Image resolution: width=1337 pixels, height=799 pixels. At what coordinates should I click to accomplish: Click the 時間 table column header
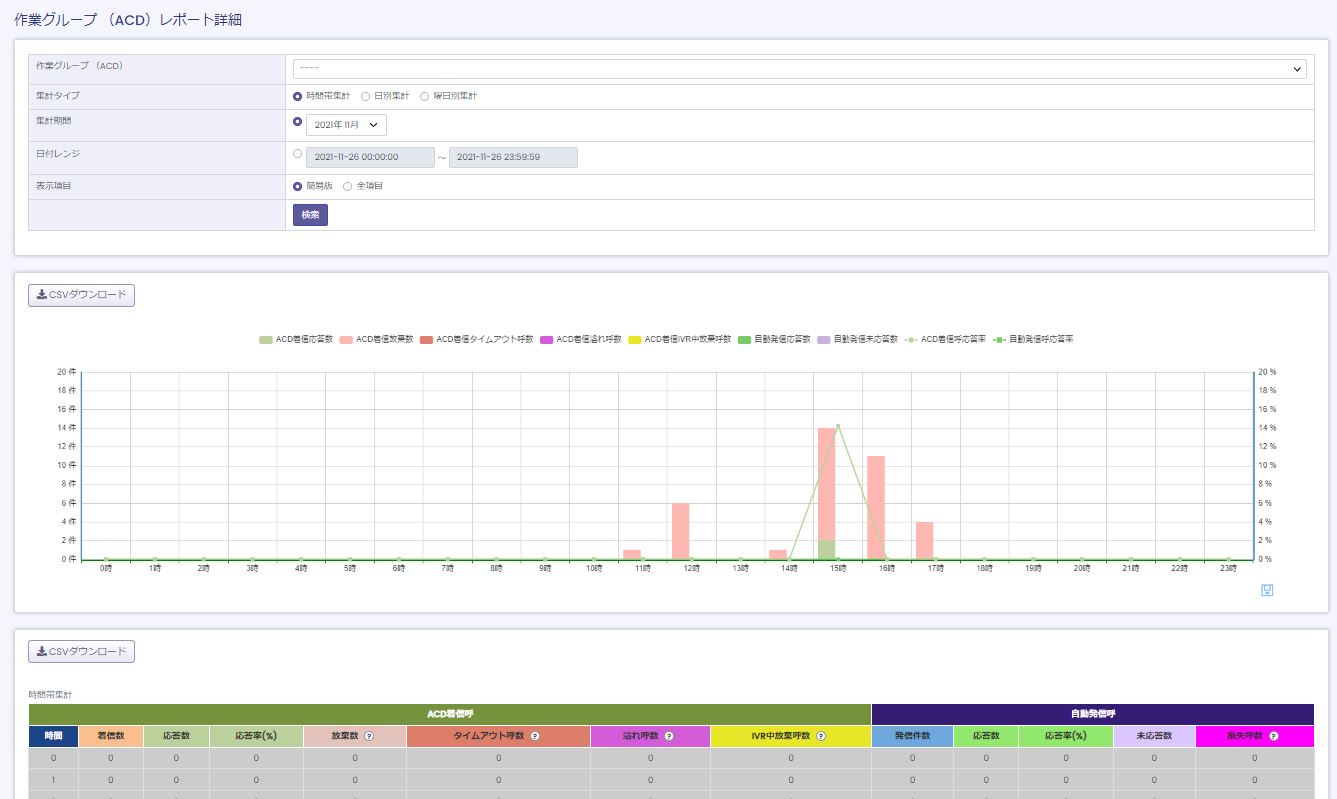[53, 736]
